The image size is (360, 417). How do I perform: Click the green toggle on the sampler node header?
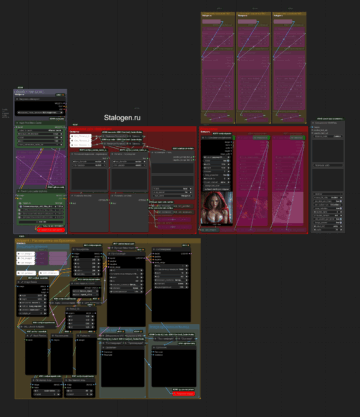(234, 137)
